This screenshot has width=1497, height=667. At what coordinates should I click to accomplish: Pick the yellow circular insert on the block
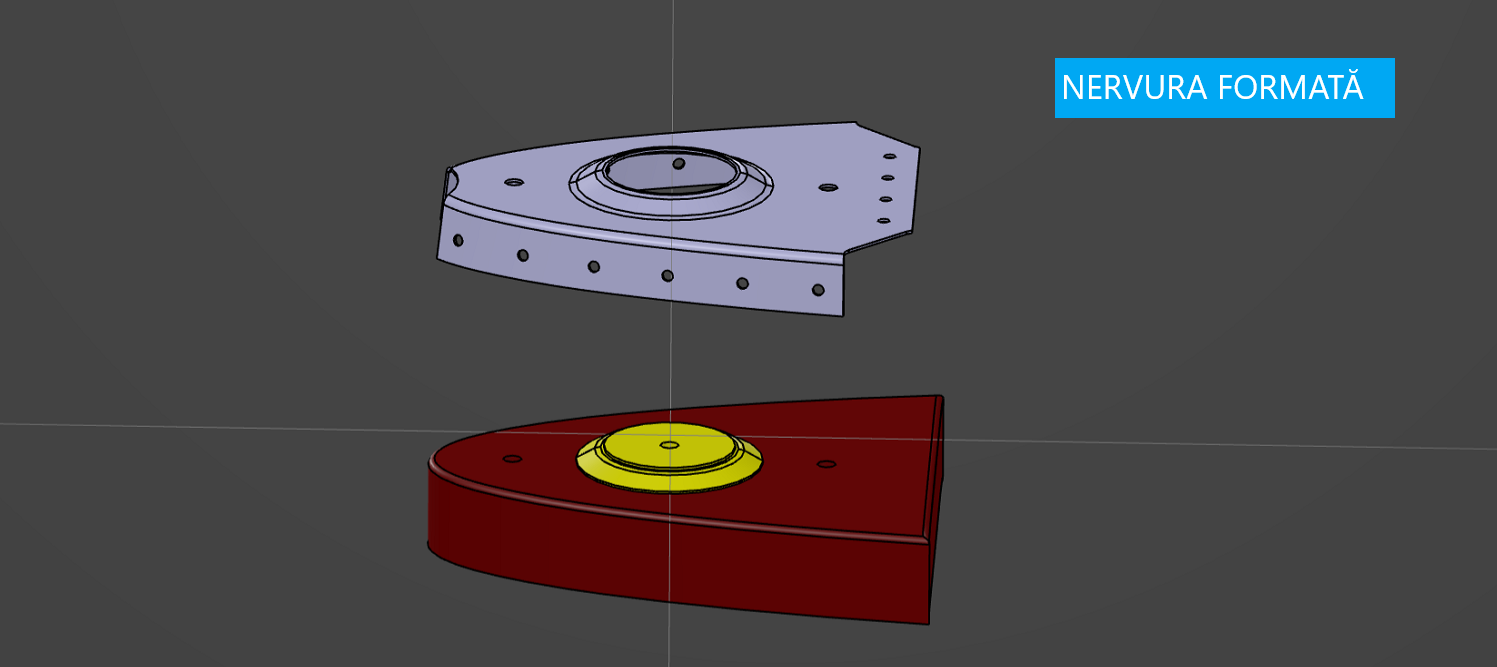(x=669, y=456)
